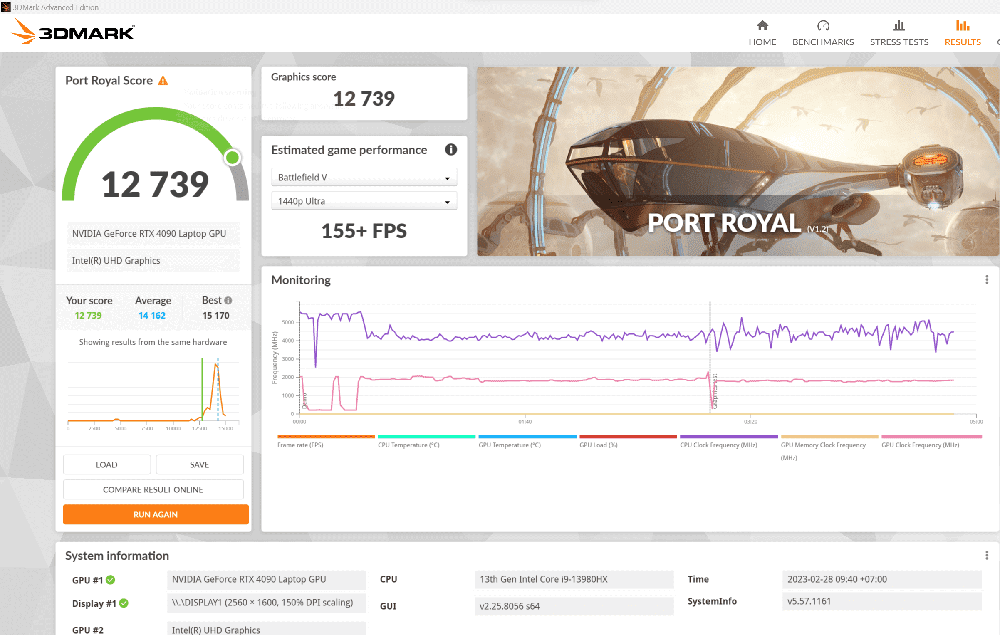The image size is (1000, 635).
Task: Click the Best score value 15 170
Action: point(216,316)
